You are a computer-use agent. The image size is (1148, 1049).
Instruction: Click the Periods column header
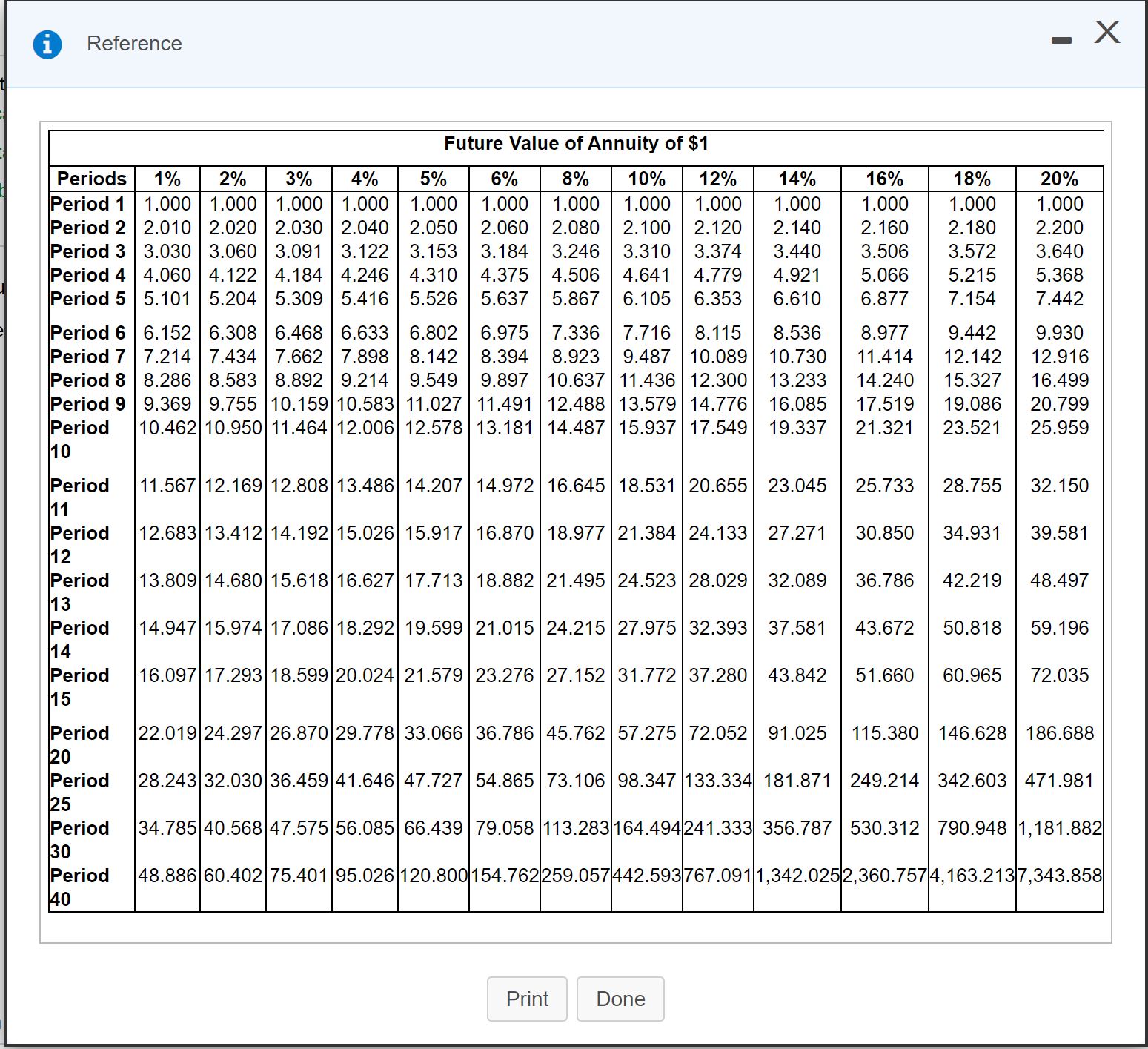(92, 179)
